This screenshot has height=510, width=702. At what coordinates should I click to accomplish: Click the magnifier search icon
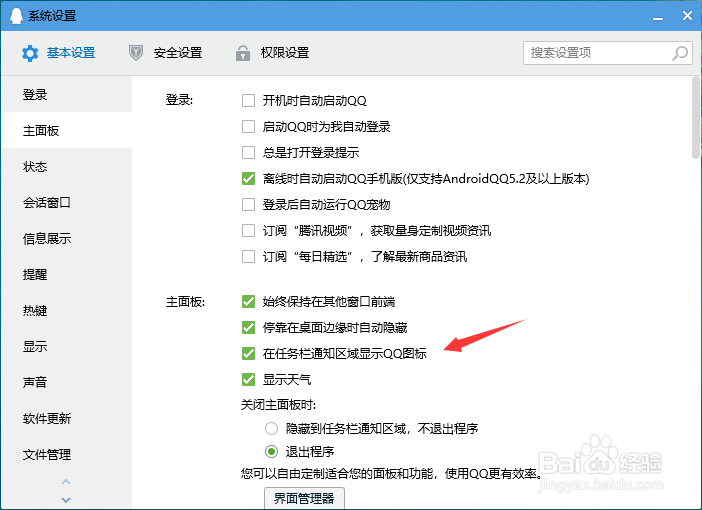tap(680, 53)
